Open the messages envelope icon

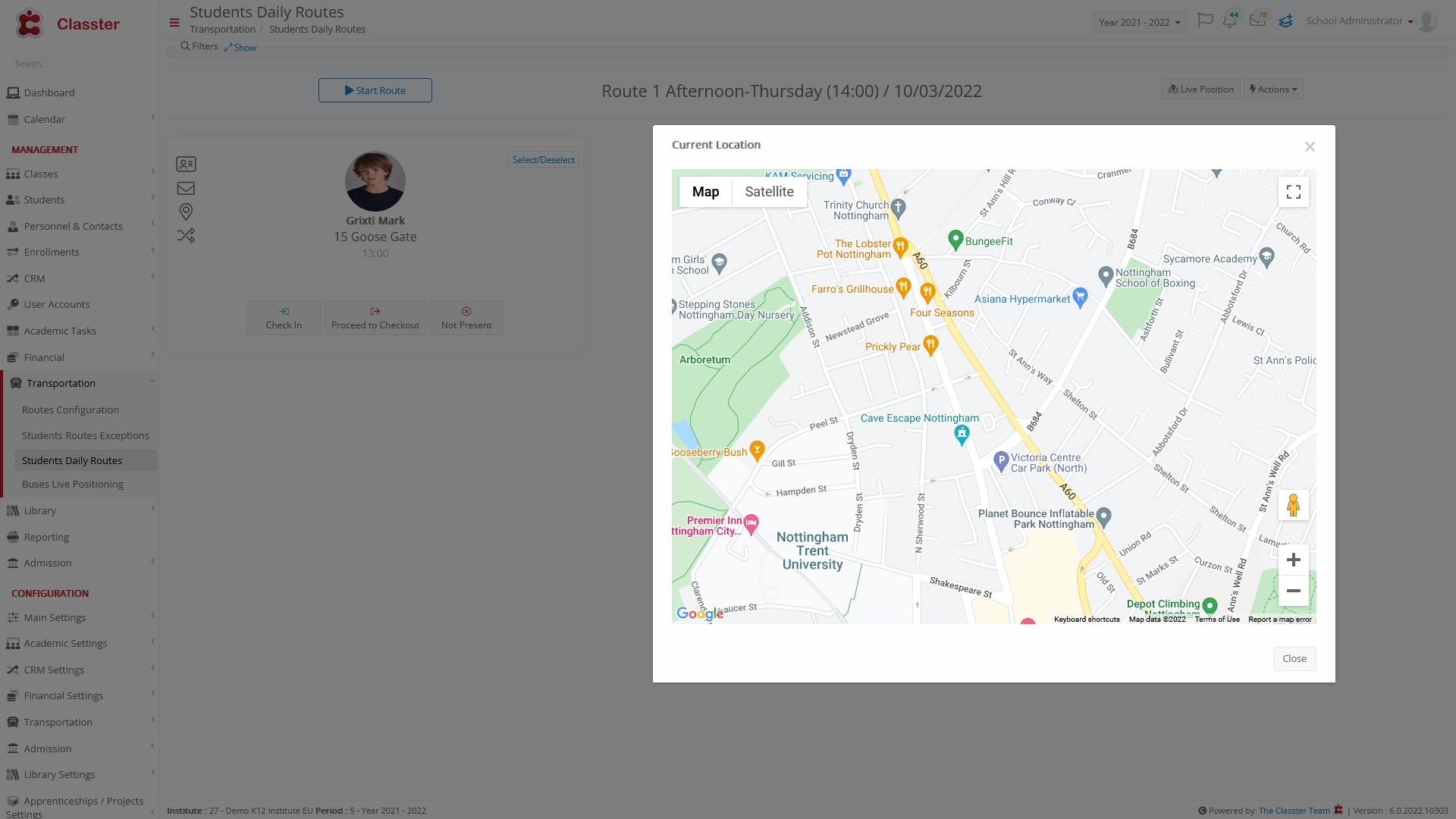[x=1257, y=20]
